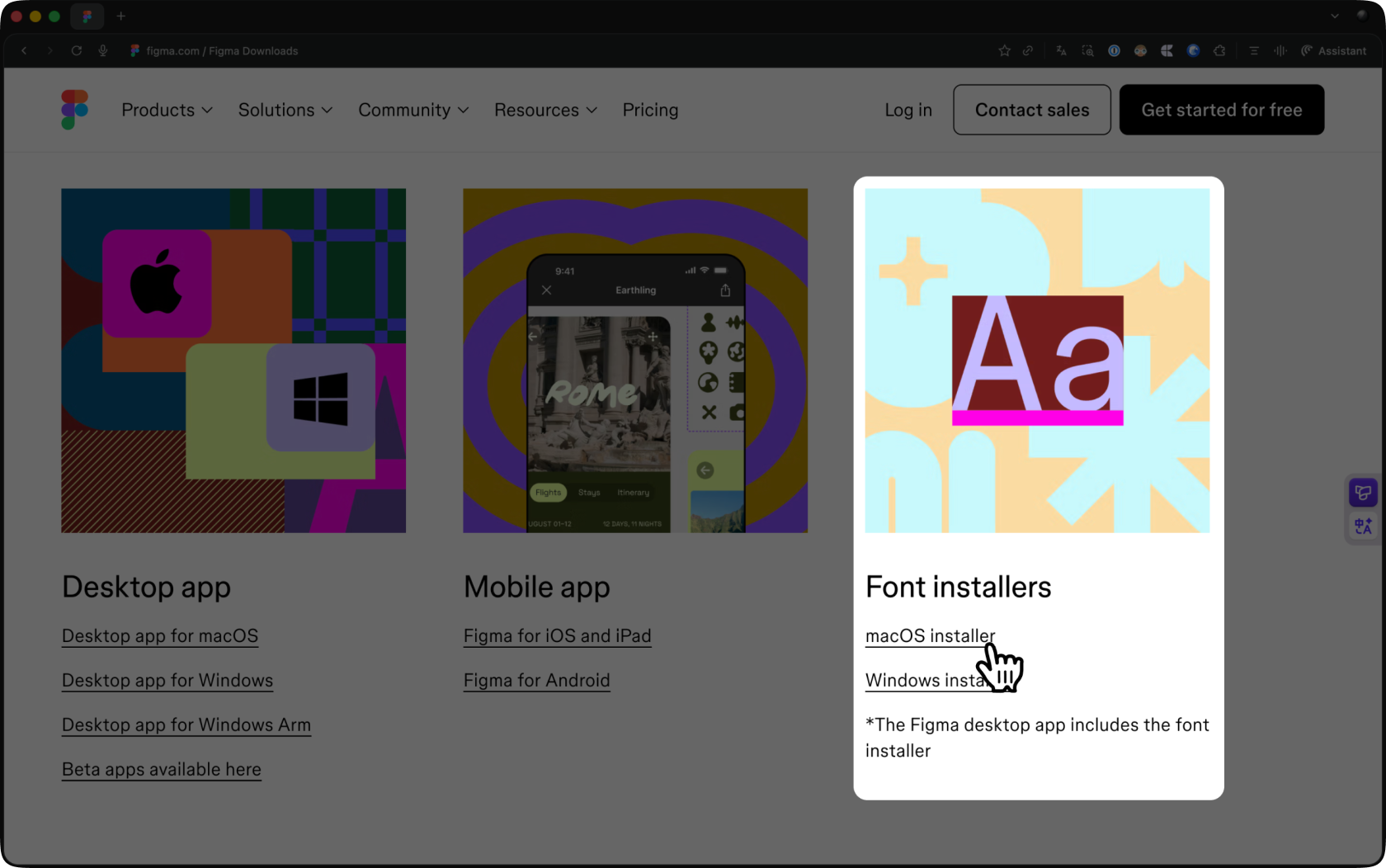Click the 1Password extension icon
This screenshot has width=1386, height=868.
1114,51
